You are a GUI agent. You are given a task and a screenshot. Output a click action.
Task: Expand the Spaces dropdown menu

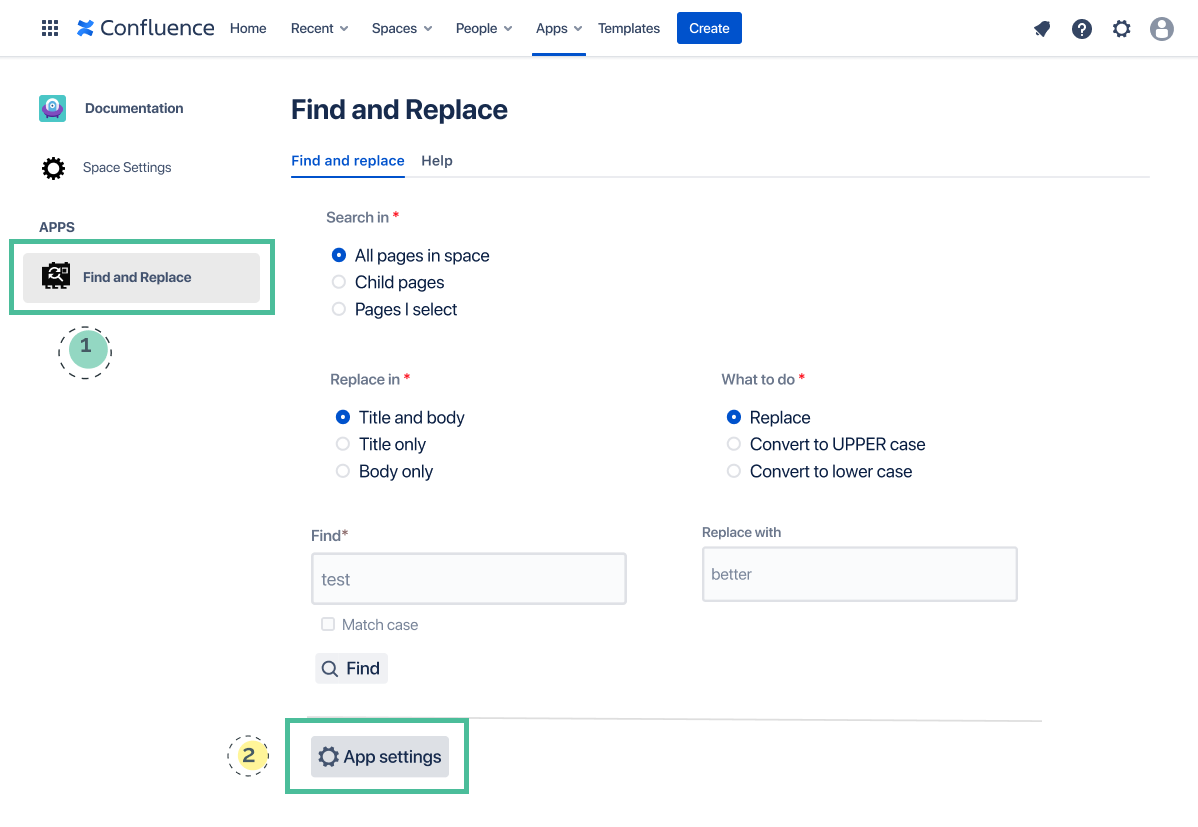402,28
